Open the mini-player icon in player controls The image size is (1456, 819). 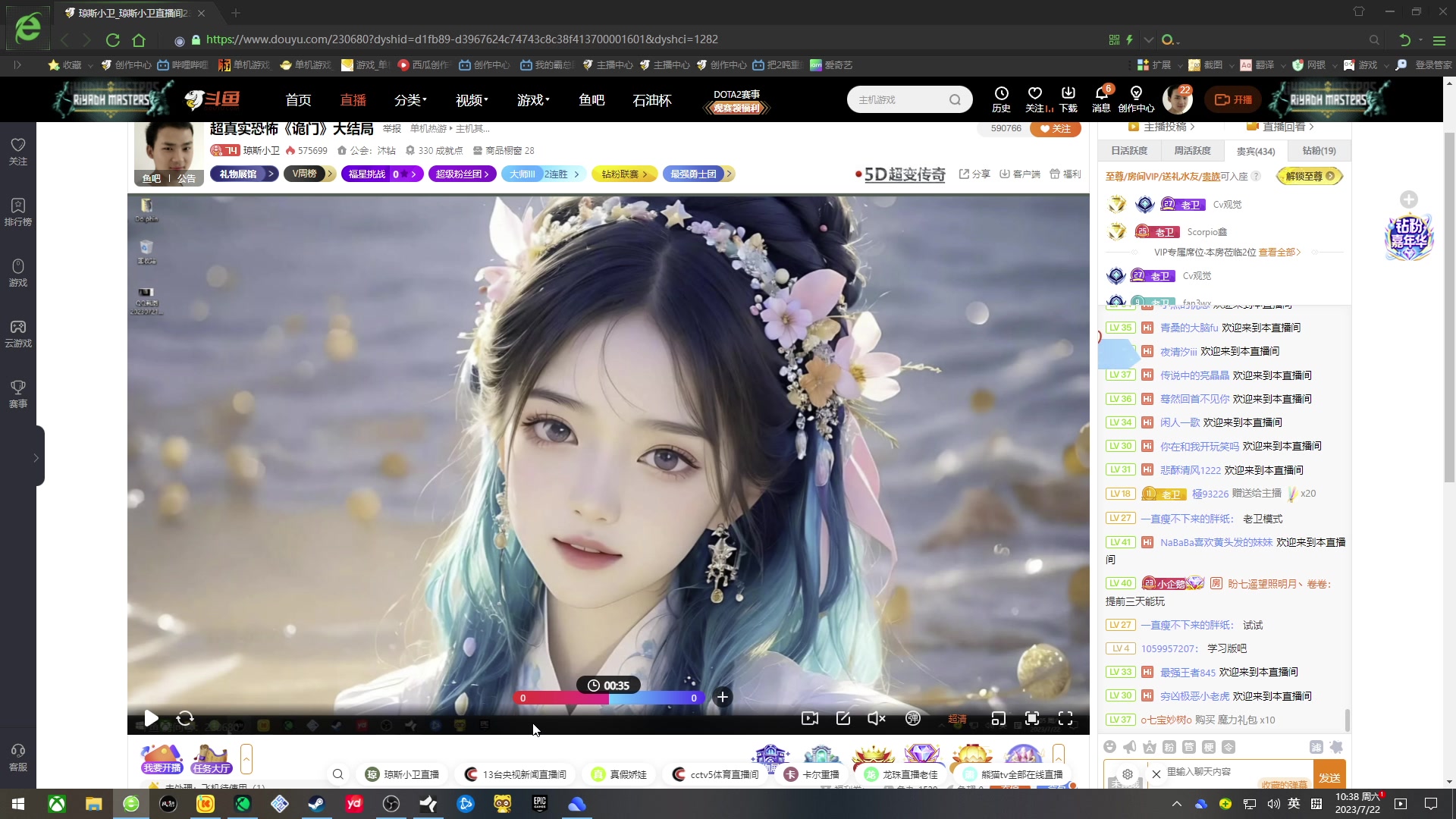pyautogui.click(x=999, y=719)
